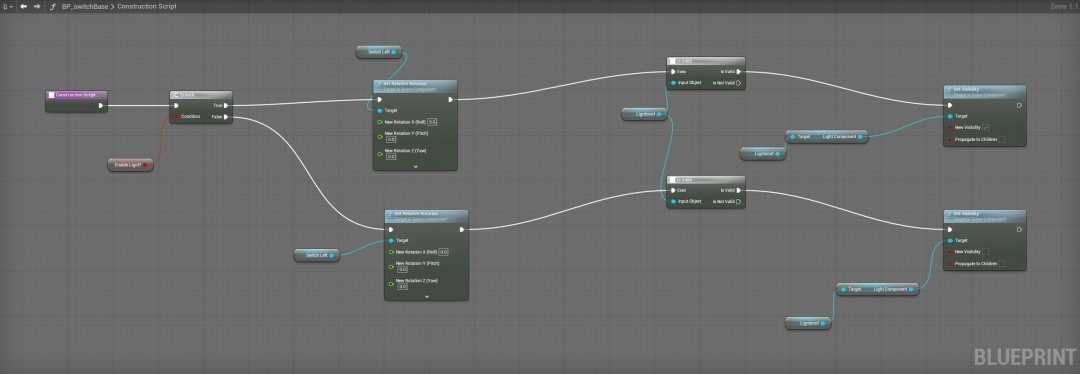Click the Zoom 1:1 indicator text

point(1063,6)
